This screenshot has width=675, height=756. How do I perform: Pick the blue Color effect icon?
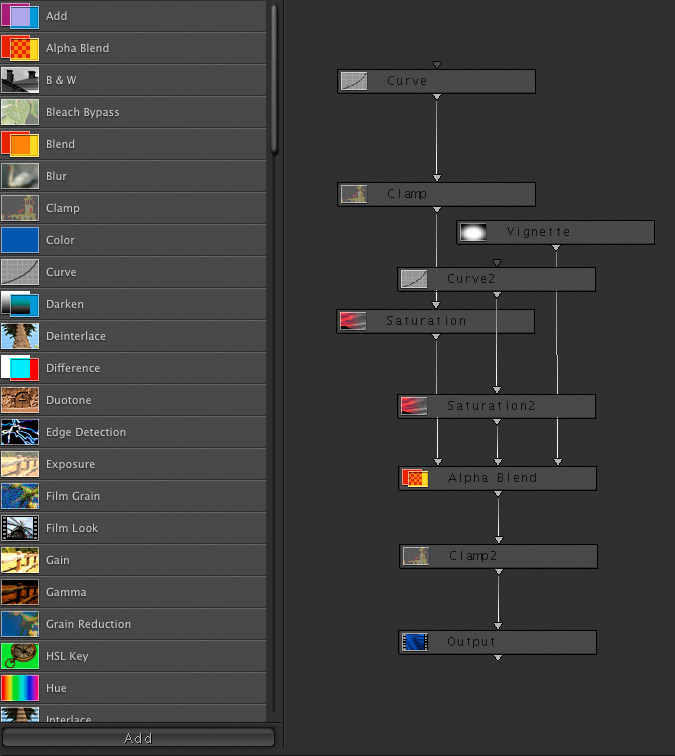click(20, 240)
